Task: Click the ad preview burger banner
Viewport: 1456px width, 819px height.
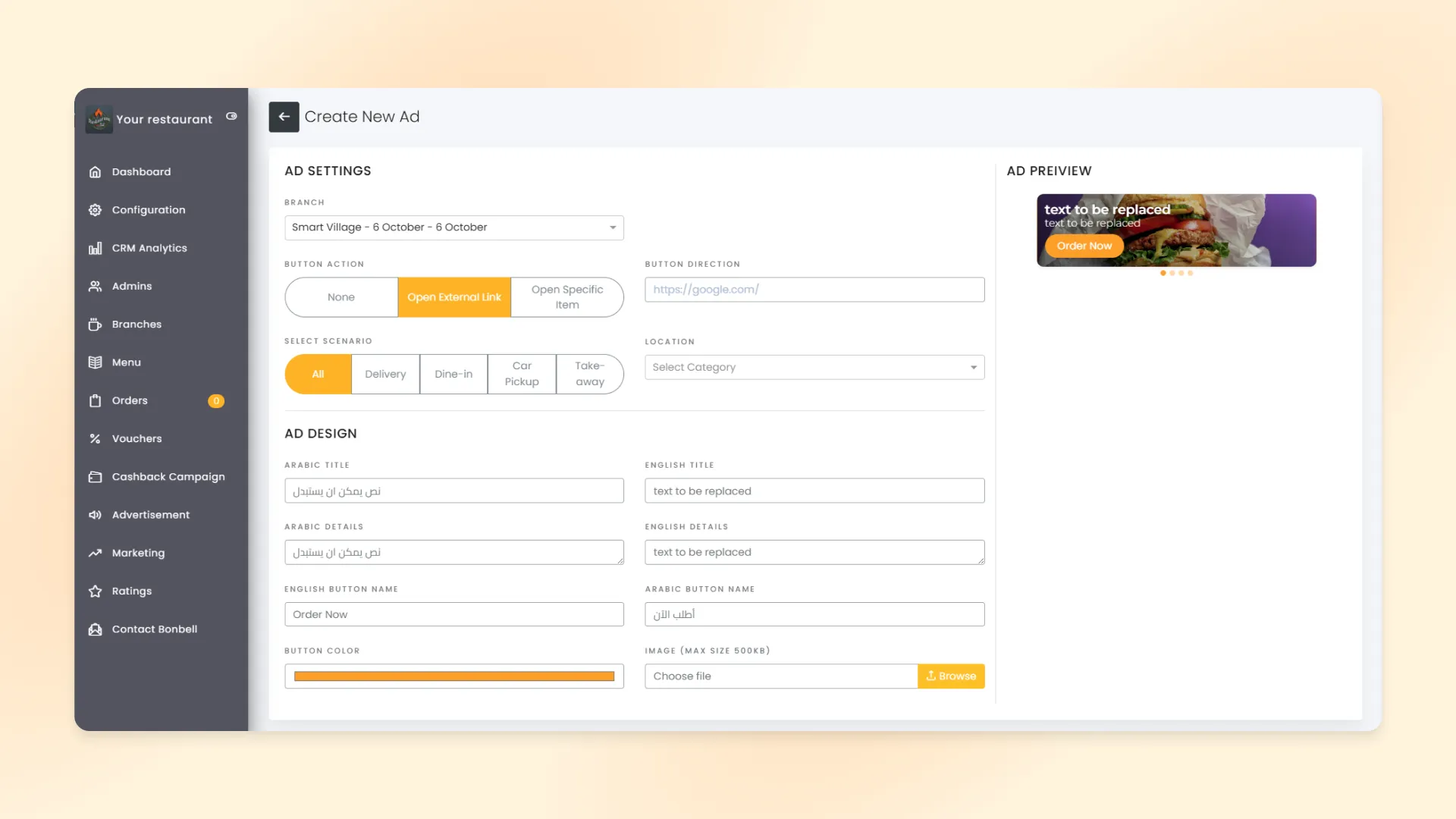Action: [1176, 231]
